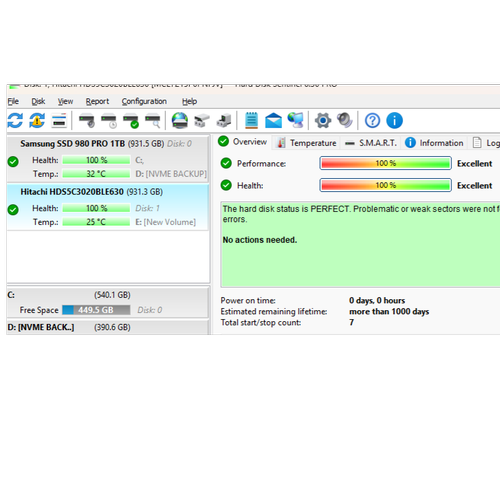The height and width of the screenshot is (500, 500).
Task: Click the Hitachi Health 100 % bar
Action: click(x=96, y=208)
